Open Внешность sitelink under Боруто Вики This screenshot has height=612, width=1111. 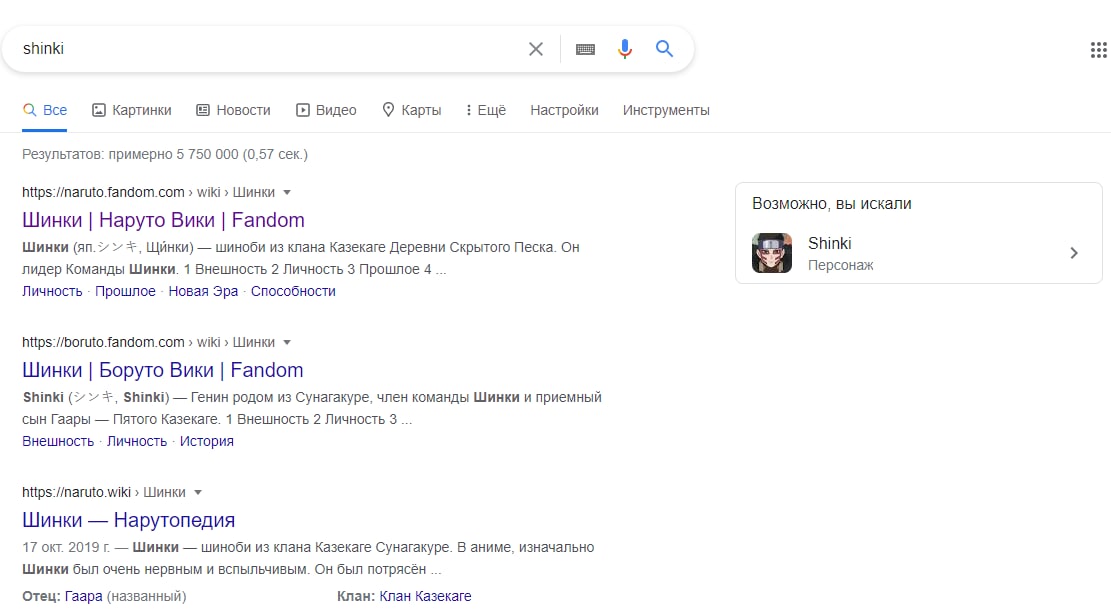pos(58,441)
